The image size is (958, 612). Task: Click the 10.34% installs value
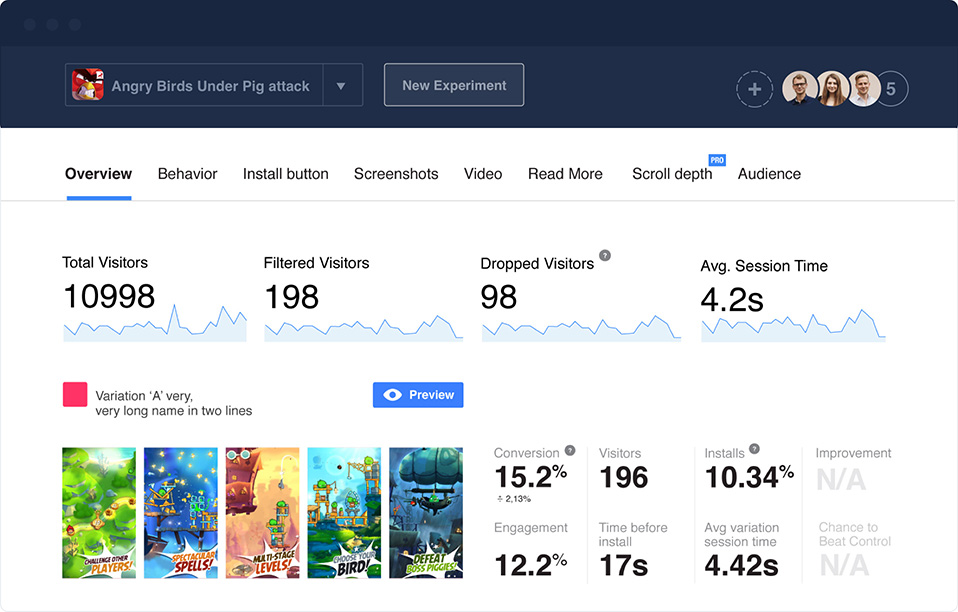click(x=749, y=477)
